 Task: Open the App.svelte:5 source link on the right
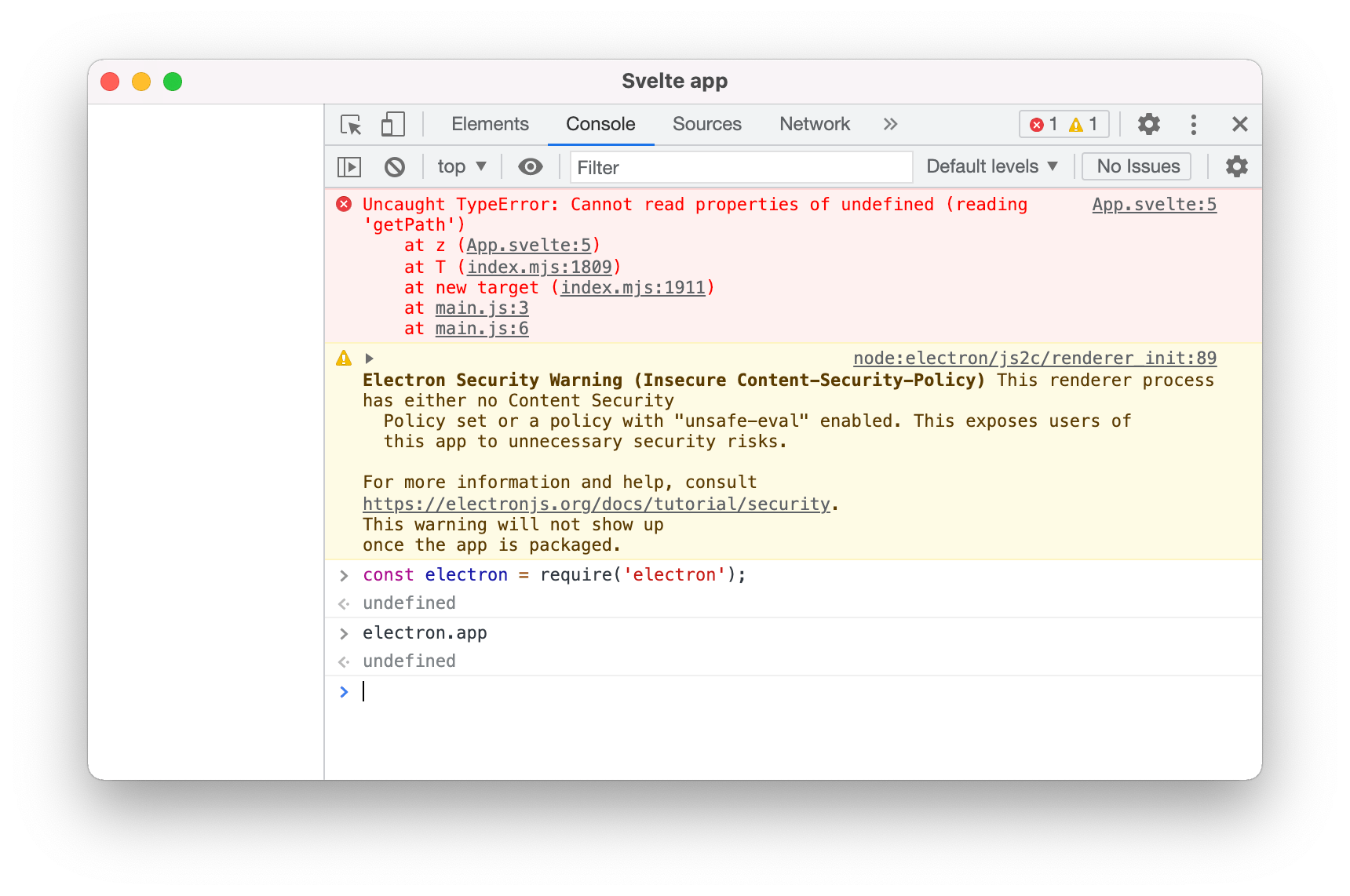(1154, 205)
